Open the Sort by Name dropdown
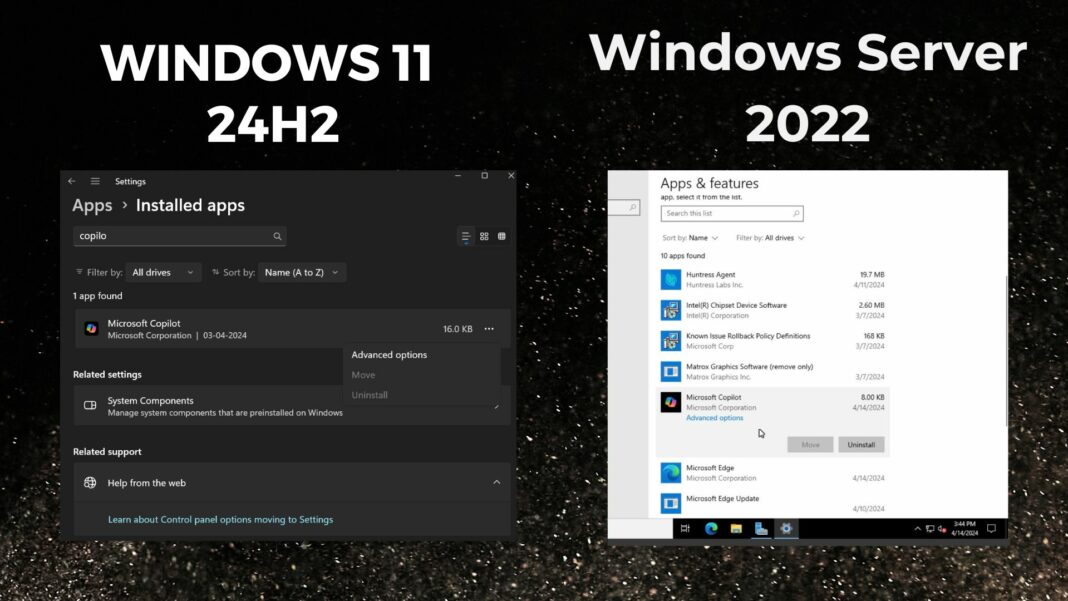The image size is (1068, 601). 692,238
